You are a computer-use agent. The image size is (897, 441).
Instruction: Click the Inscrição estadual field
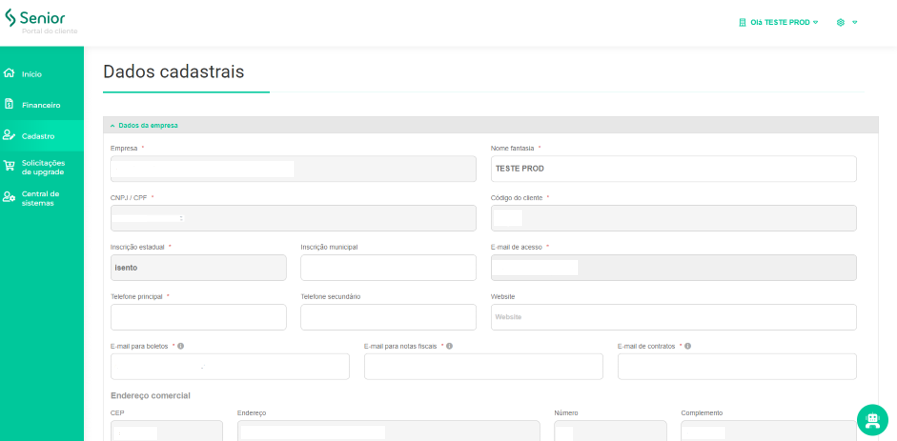[198, 267]
